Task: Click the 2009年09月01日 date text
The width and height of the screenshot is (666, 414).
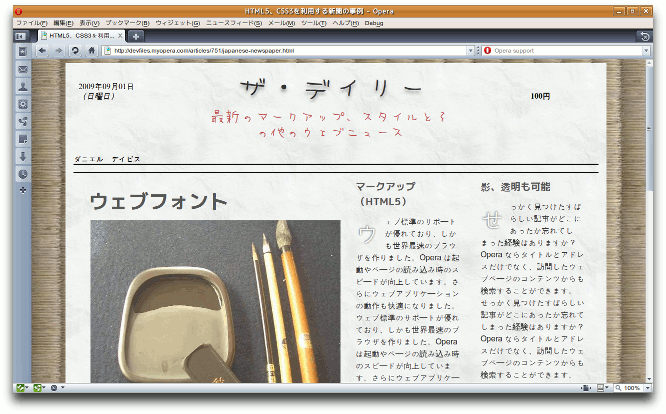Action: (x=106, y=87)
